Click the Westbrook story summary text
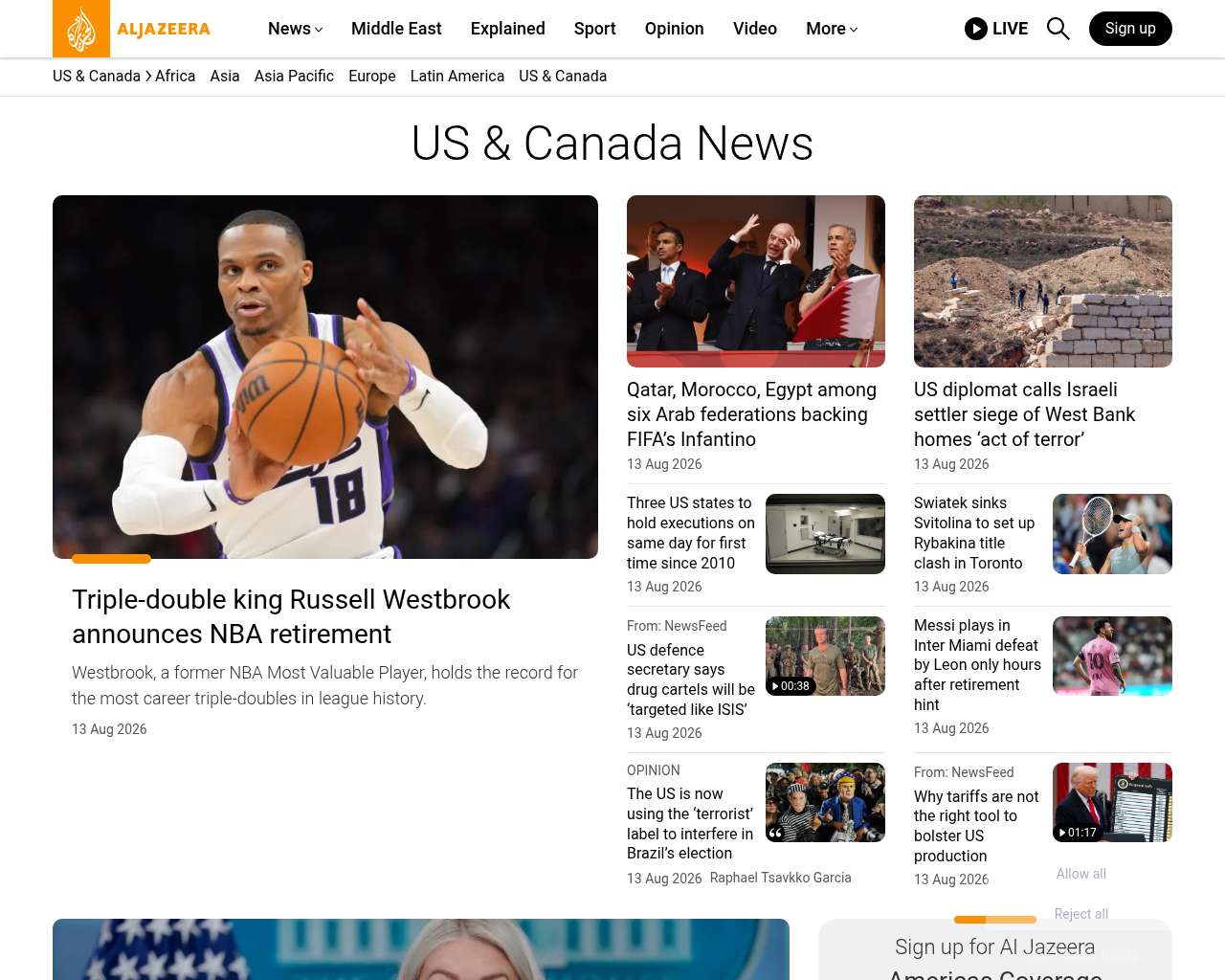Image resolution: width=1225 pixels, height=980 pixels. click(324, 685)
